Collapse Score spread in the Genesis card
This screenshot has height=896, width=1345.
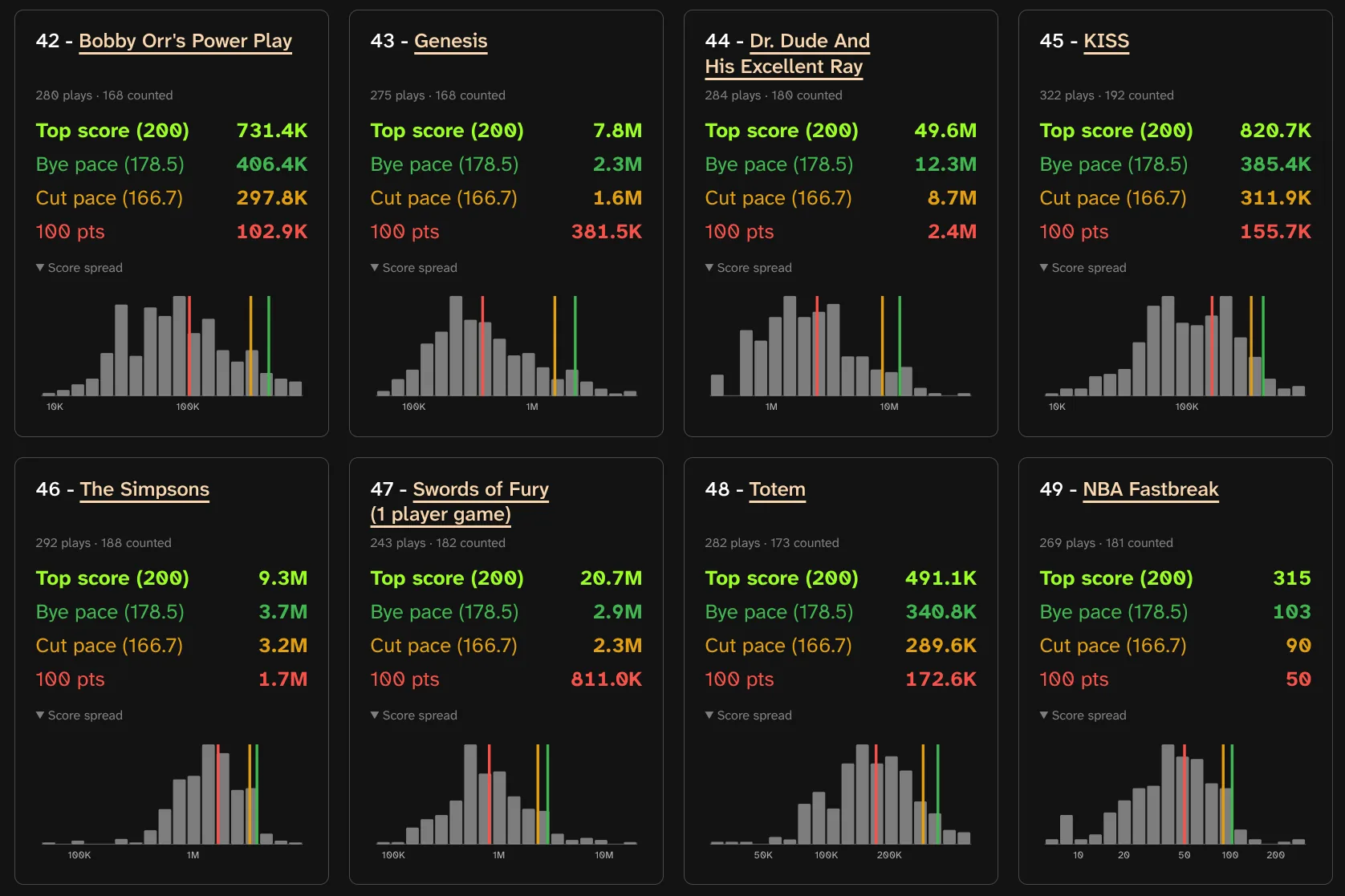[x=414, y=268]
